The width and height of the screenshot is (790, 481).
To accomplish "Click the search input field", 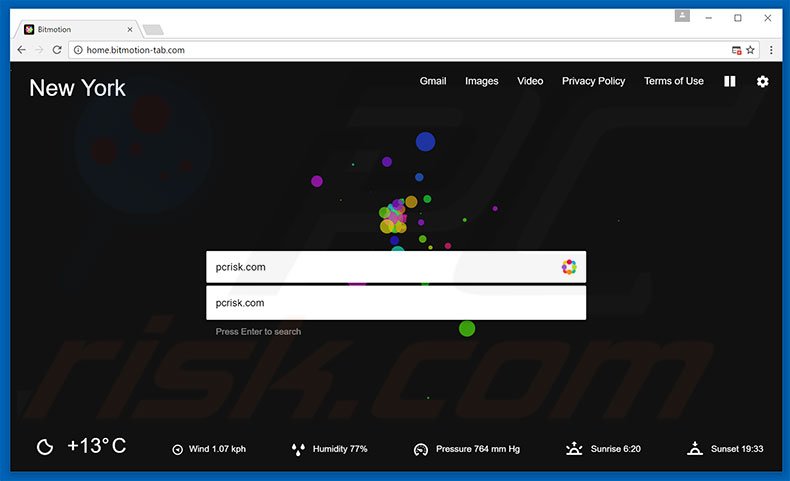I will click(396, 267).
